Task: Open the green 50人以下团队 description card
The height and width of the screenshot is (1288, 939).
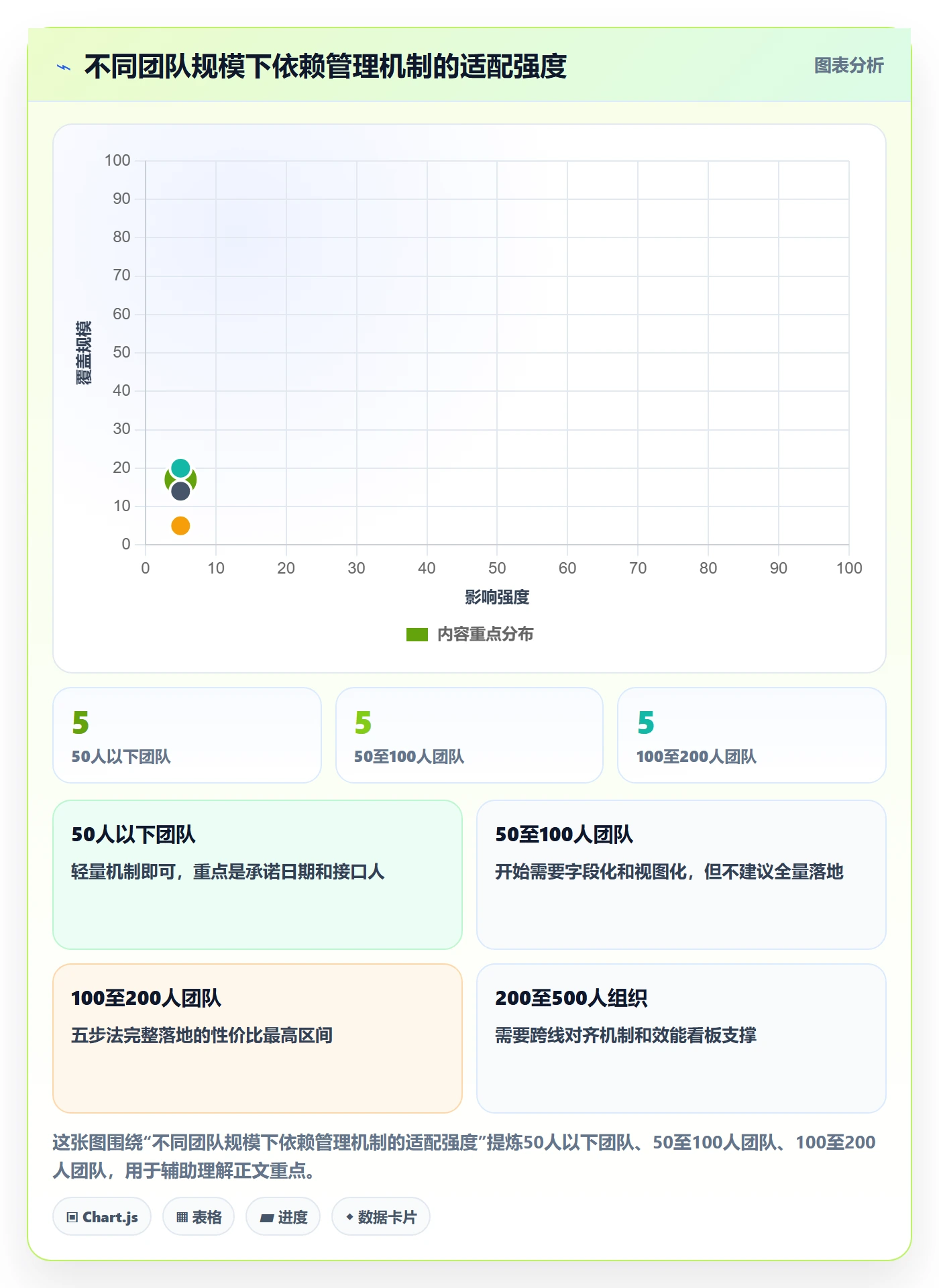Action: pos(258,875)
